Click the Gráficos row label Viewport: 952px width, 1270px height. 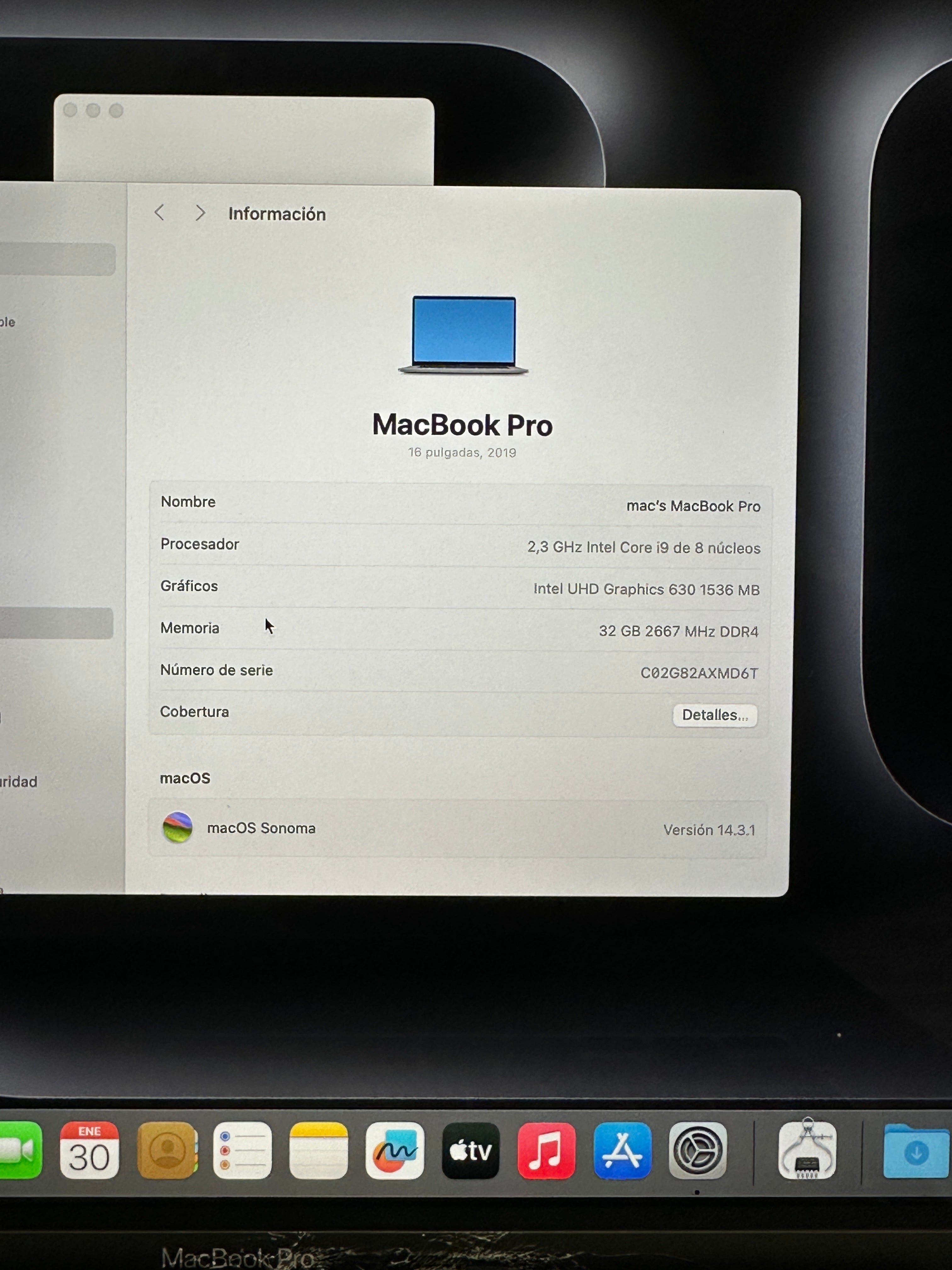190,586
